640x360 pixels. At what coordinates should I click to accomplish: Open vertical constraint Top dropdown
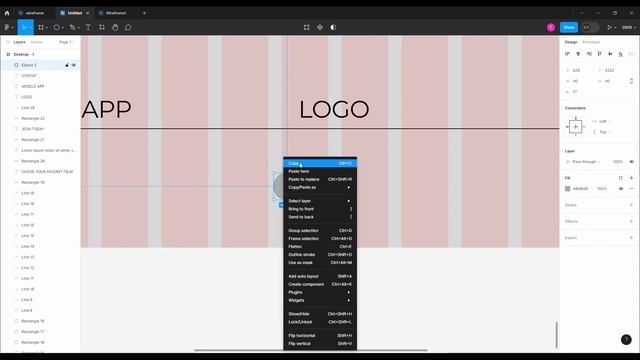tap(604, 132)
